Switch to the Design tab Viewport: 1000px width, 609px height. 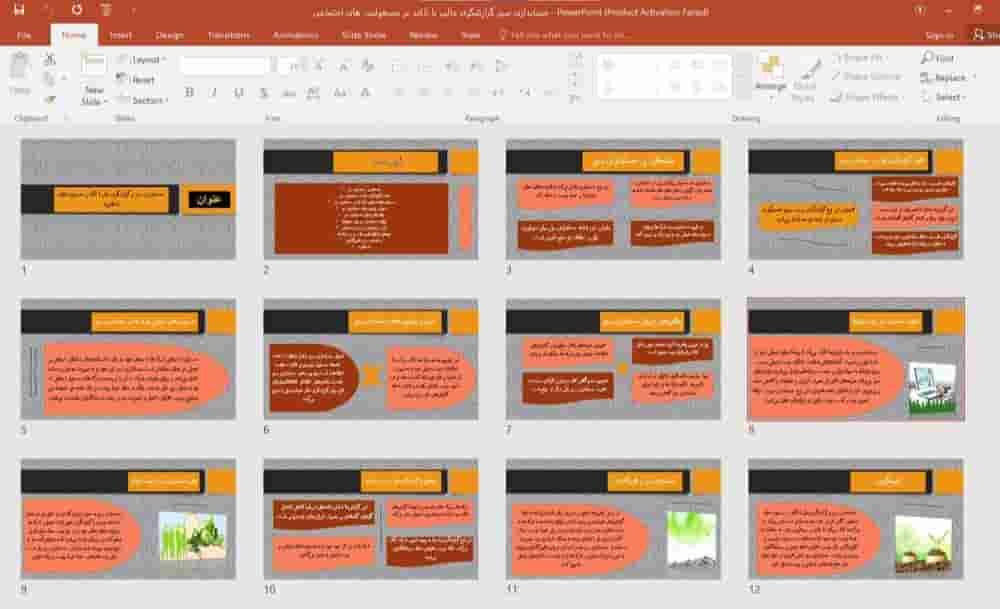(x=170, y=35)
